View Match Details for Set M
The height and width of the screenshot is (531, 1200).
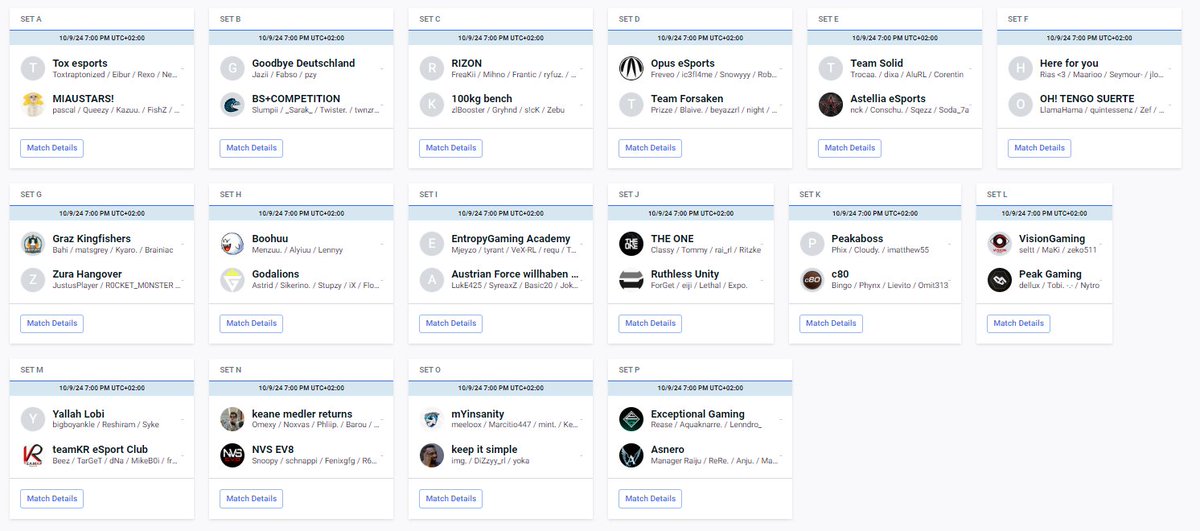click(x=52, y=498)
